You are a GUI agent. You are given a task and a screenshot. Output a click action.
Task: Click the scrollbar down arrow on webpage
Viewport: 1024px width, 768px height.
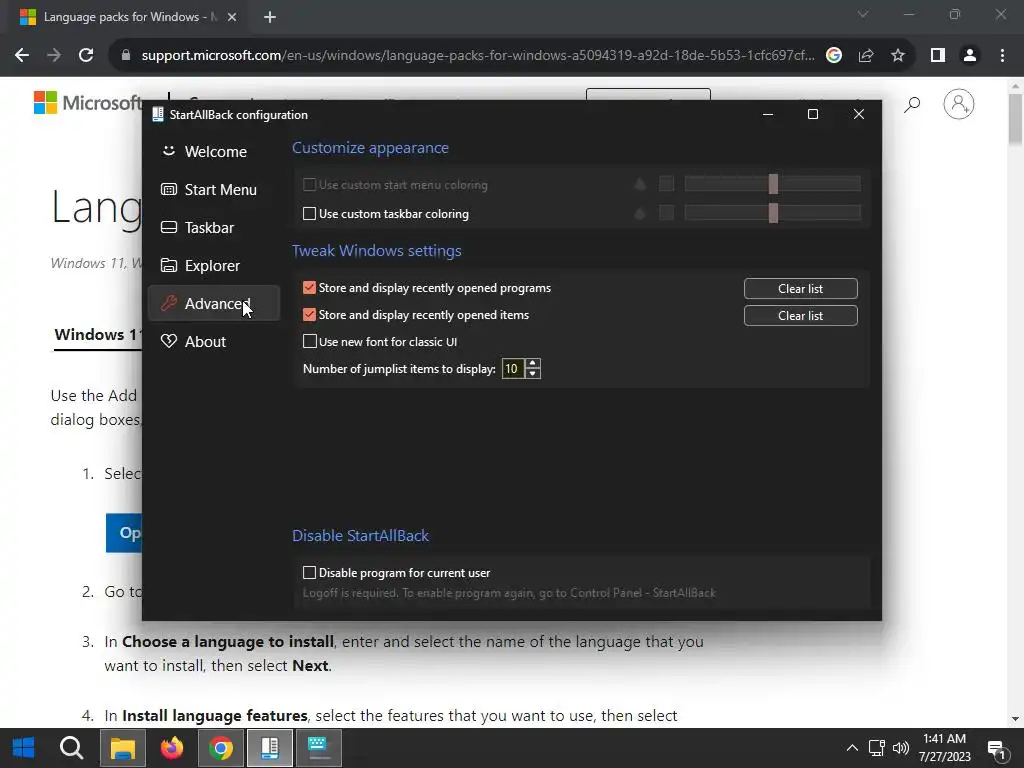coord(1015,719)
